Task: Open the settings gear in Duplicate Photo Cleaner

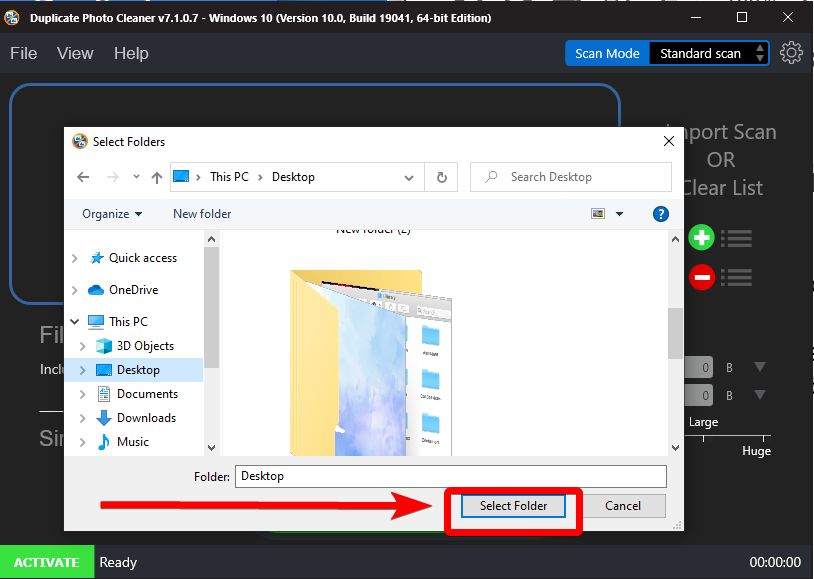Action: click(x=791, y=53)
